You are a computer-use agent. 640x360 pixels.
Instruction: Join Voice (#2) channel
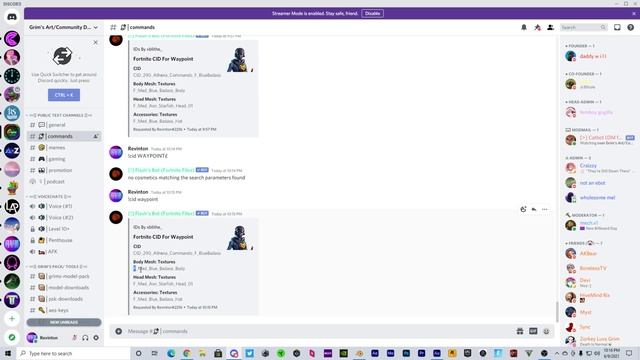(x=64, y=218)
